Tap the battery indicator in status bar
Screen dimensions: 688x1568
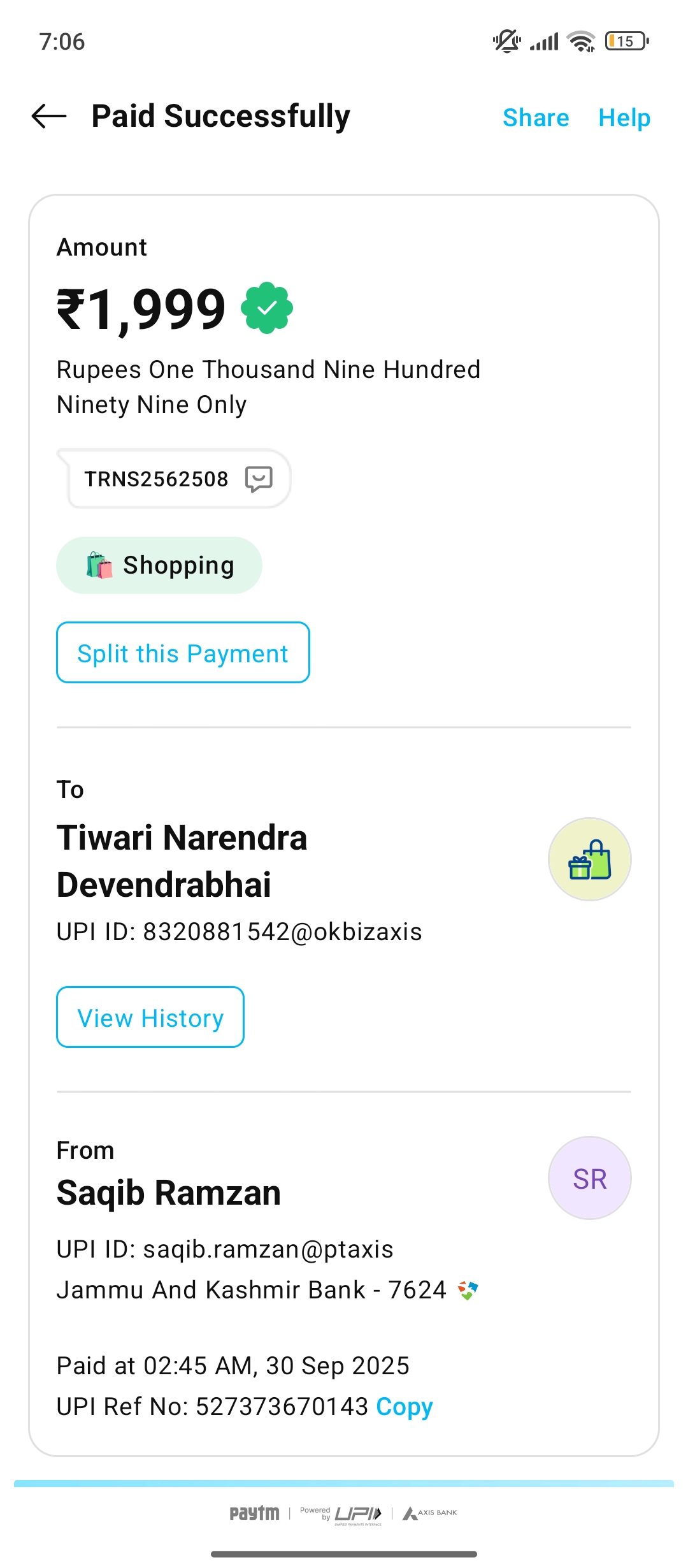point(627,41)
